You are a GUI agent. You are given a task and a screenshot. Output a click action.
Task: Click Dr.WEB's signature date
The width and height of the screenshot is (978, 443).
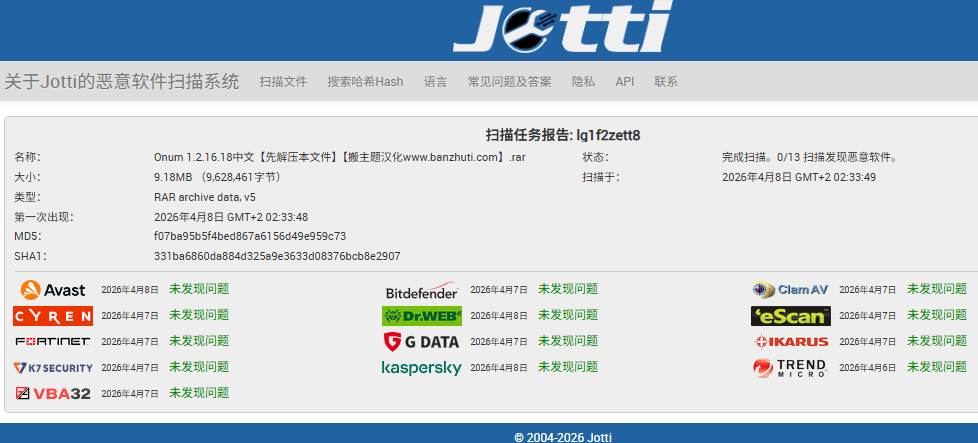pyautogui.click(x=499, y=316)
